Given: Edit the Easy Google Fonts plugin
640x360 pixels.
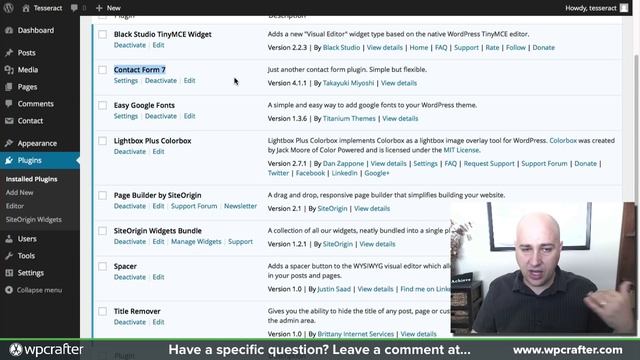Looking at the screenshot, I should pyautogui.click(x=189, y=116).
